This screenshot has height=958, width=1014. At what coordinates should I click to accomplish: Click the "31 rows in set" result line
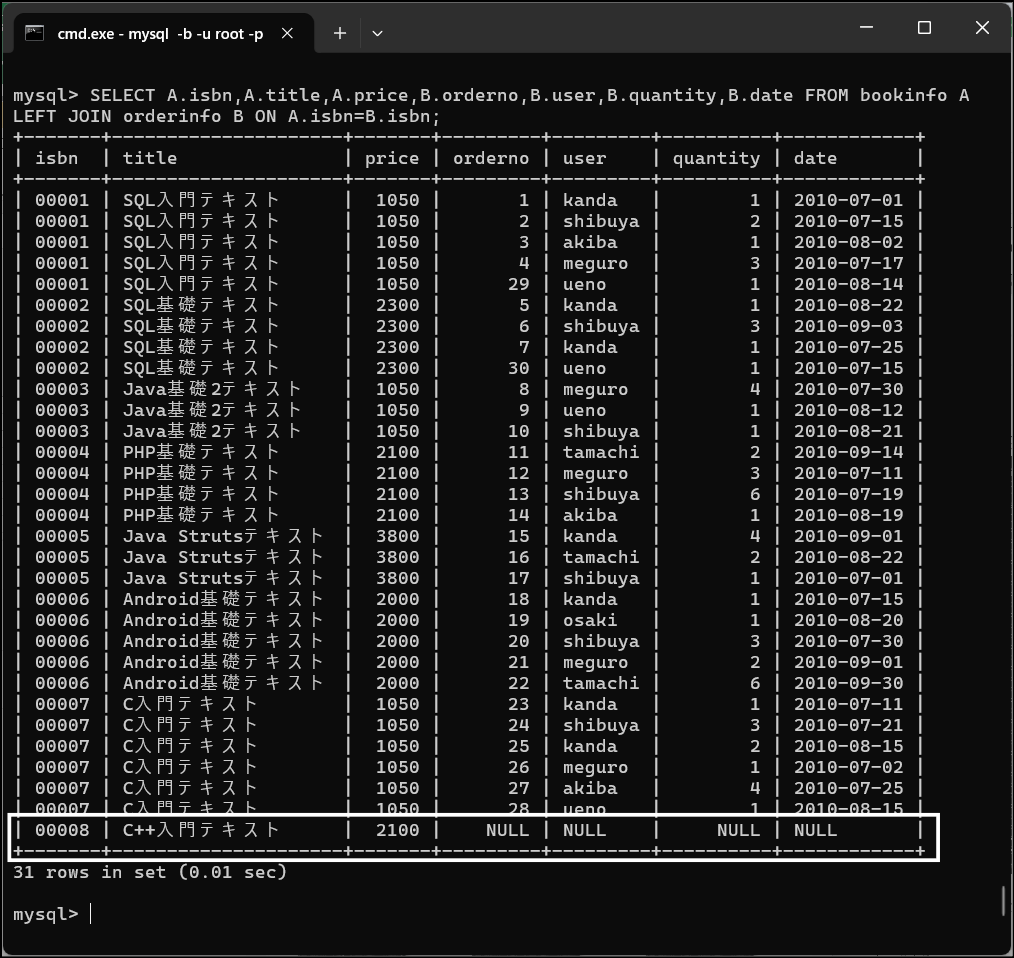tap(150, 872)
